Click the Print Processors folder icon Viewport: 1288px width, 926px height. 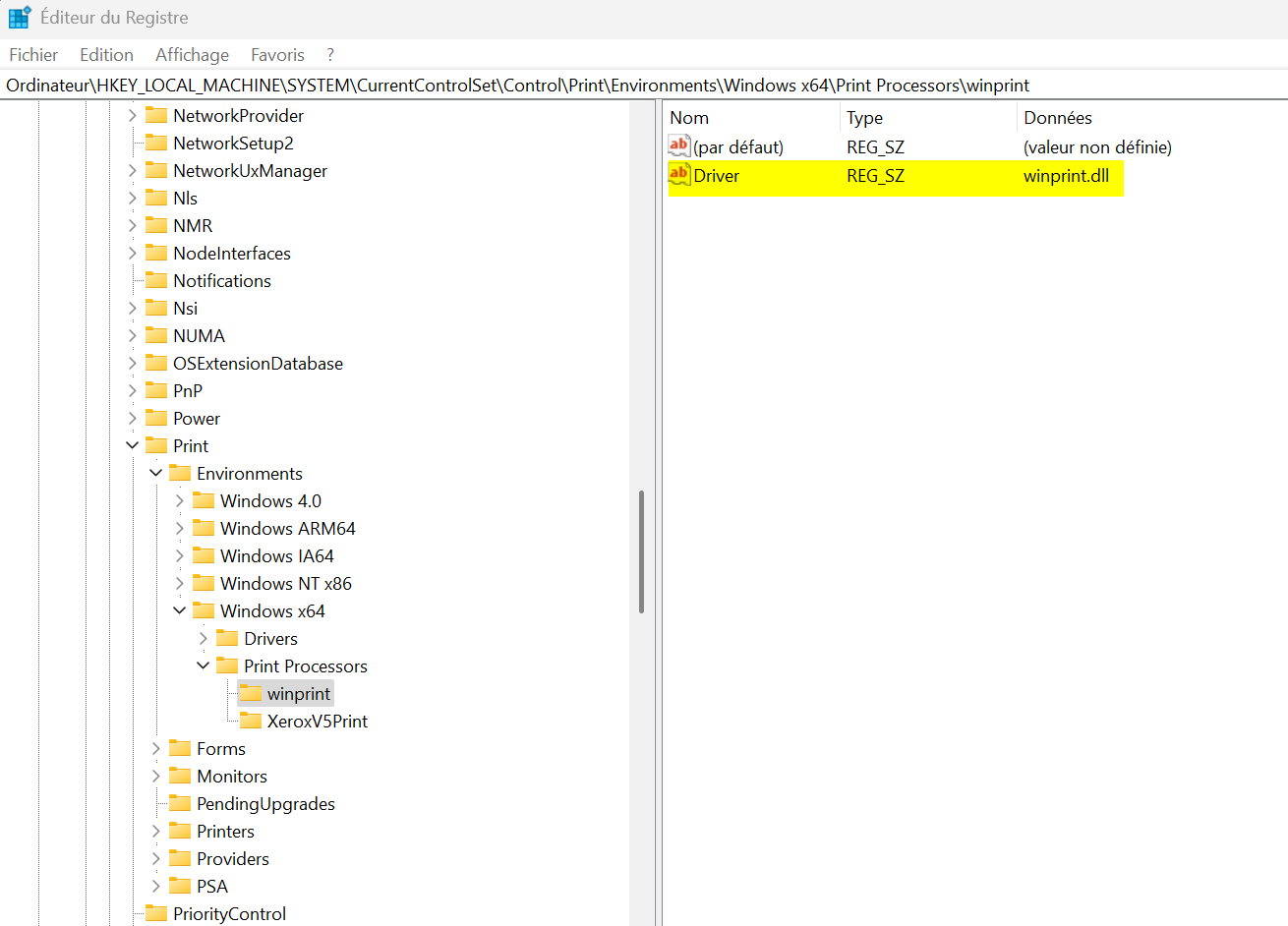click(227, 666)
